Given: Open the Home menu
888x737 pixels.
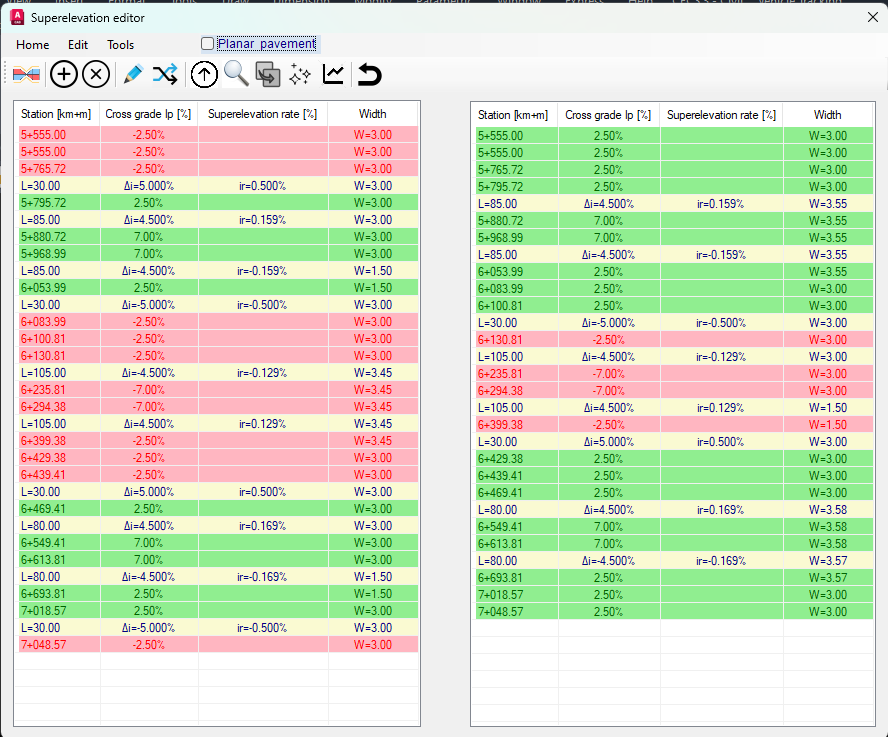Looking at the screenshot, I should [32, 45].
